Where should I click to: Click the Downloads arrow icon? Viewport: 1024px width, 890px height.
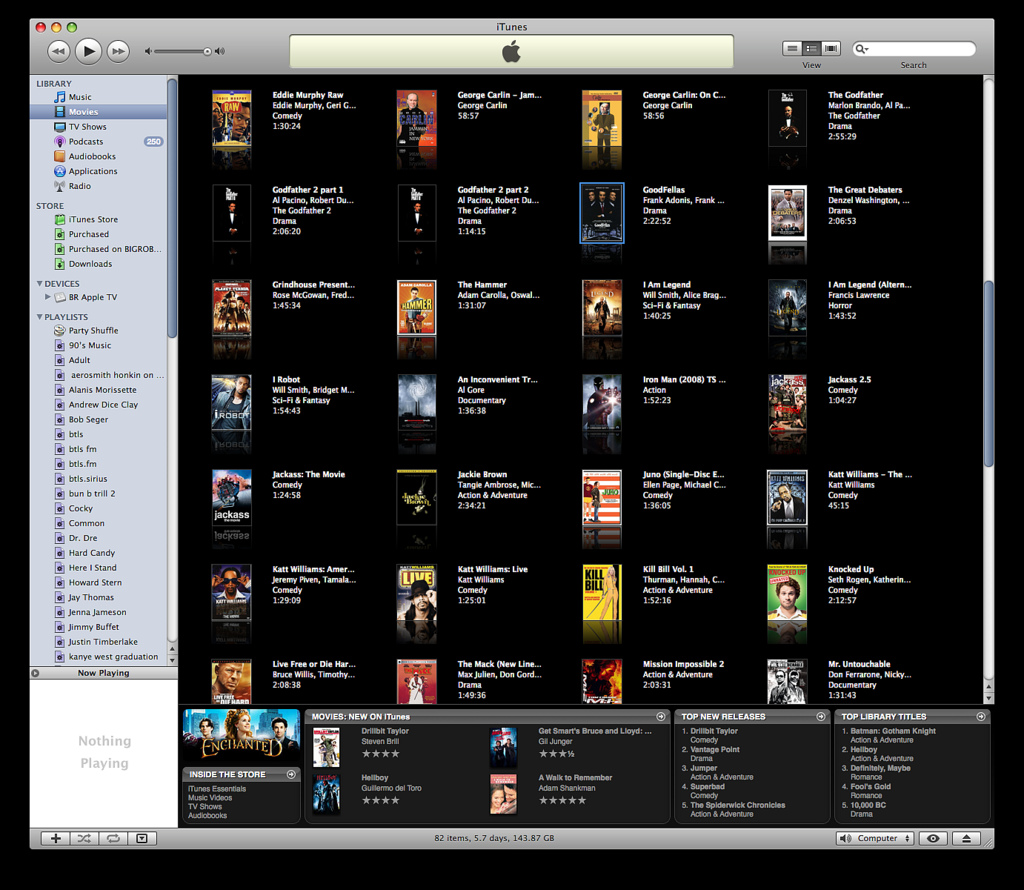point(59,264)
